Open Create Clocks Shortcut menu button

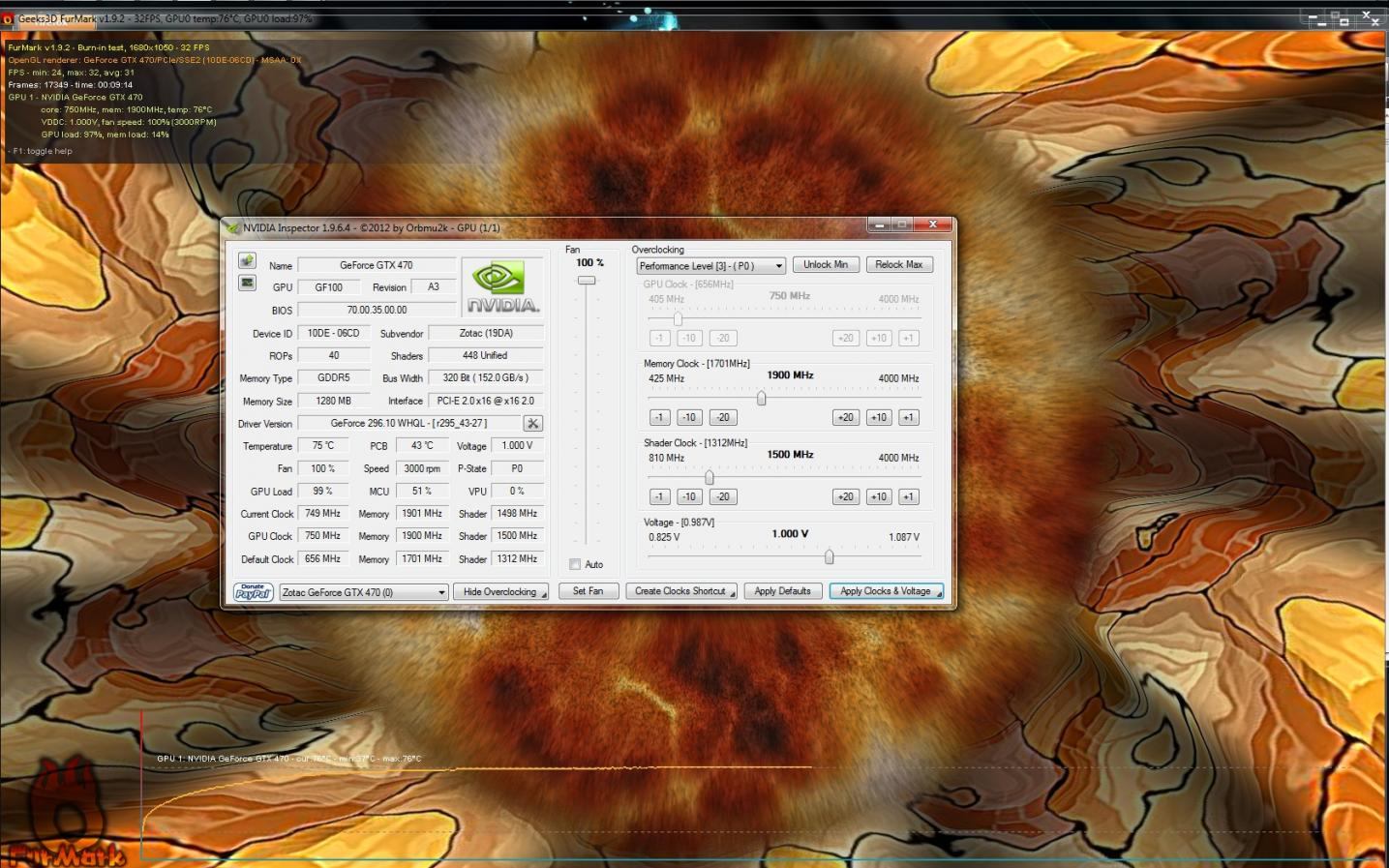click(x=680, y=591)
